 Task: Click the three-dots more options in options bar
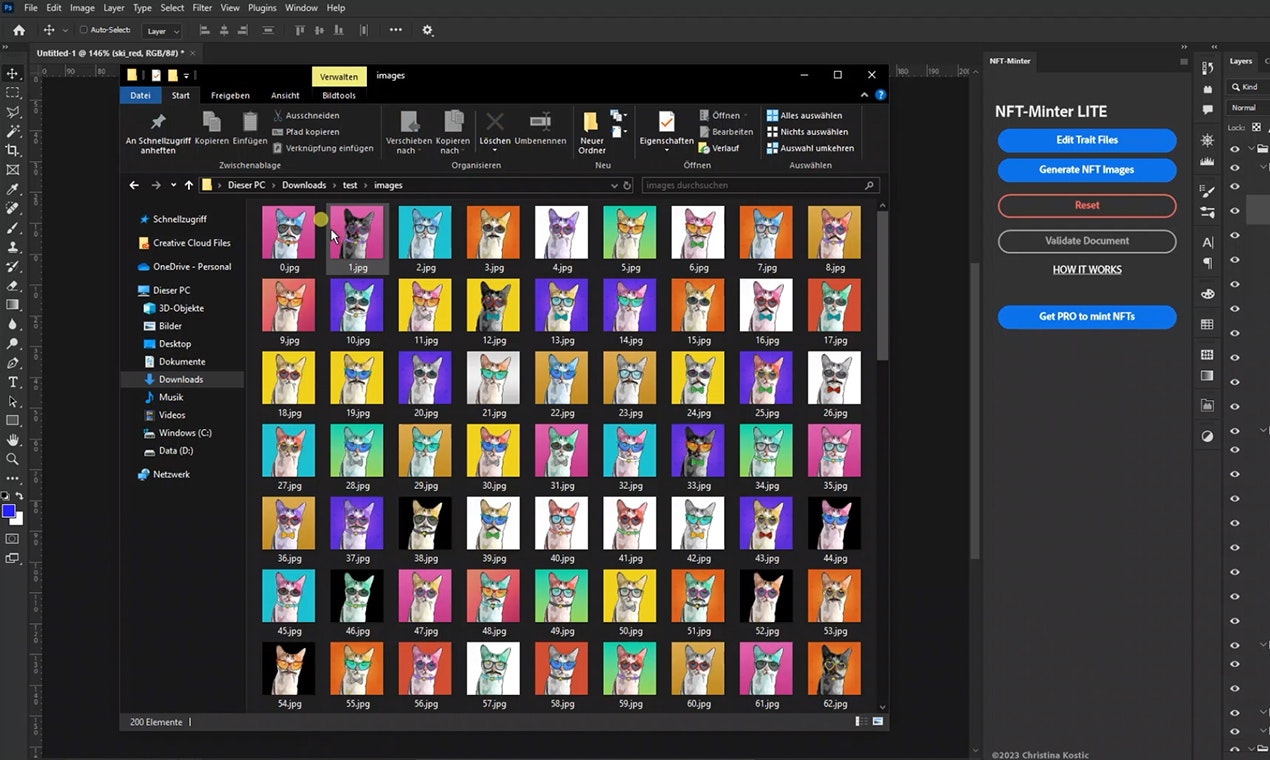coord(396,30)
